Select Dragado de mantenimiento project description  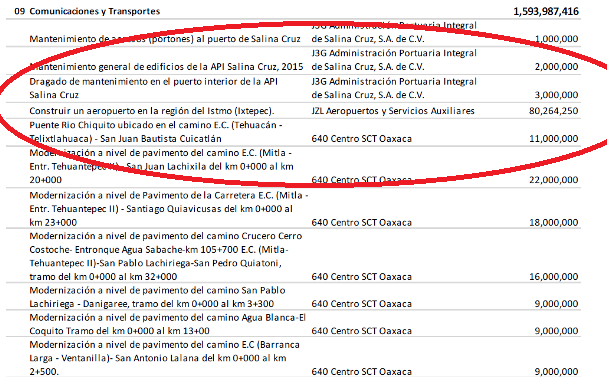(x=154, y=88)
